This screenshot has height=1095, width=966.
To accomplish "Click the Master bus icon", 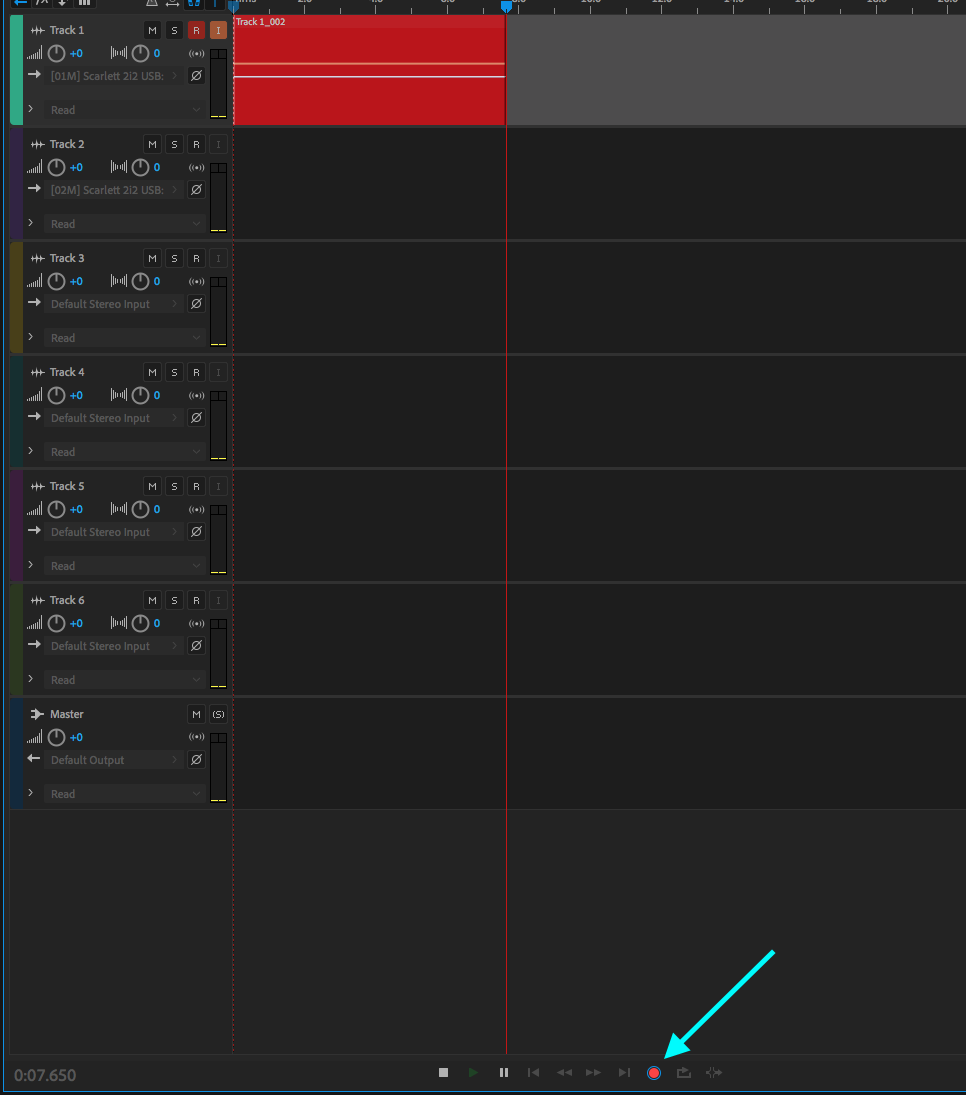I will click(38, 714).
